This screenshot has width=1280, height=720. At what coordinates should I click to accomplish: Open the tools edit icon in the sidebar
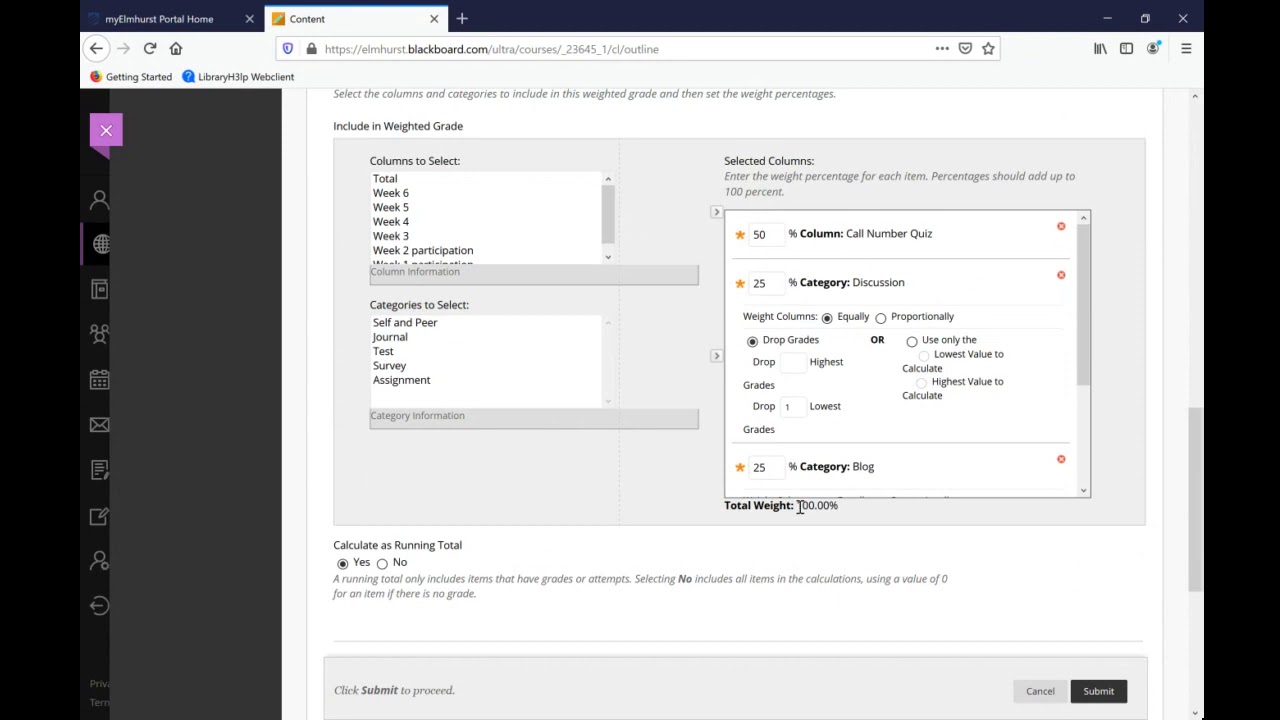100,516
